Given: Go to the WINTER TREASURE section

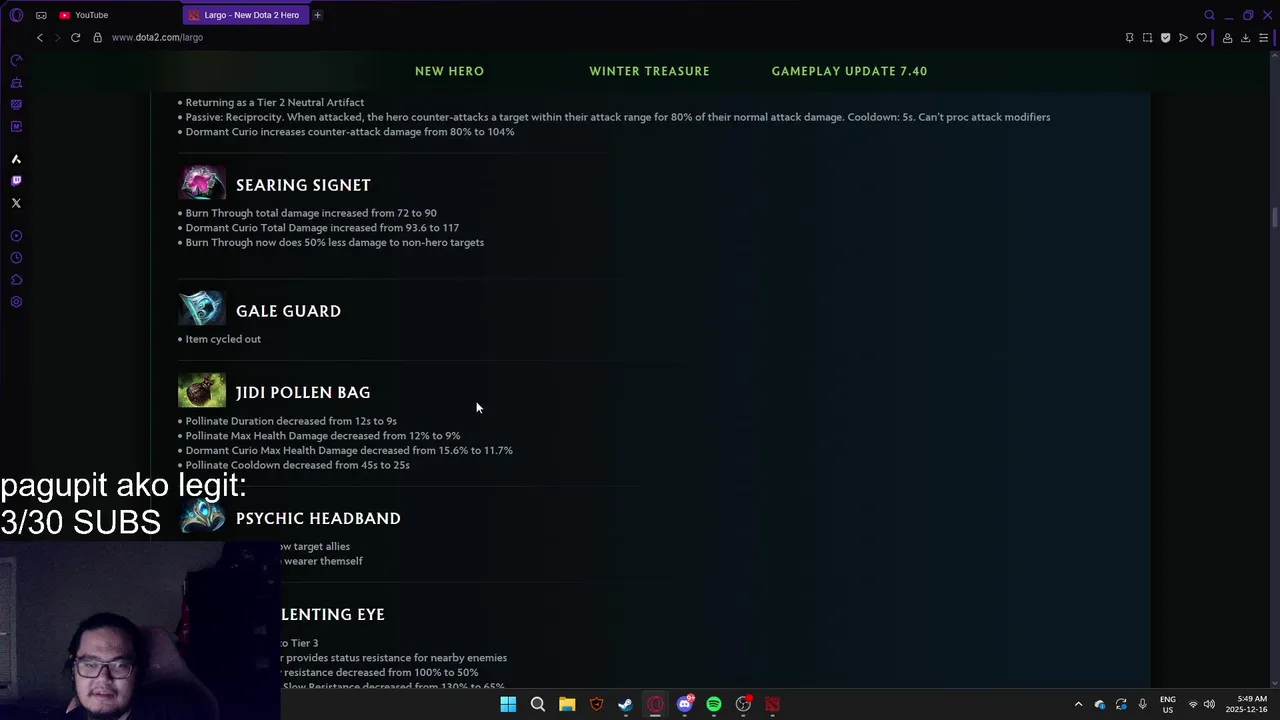Looking at the screenshot, I should [x=649, y=71].
